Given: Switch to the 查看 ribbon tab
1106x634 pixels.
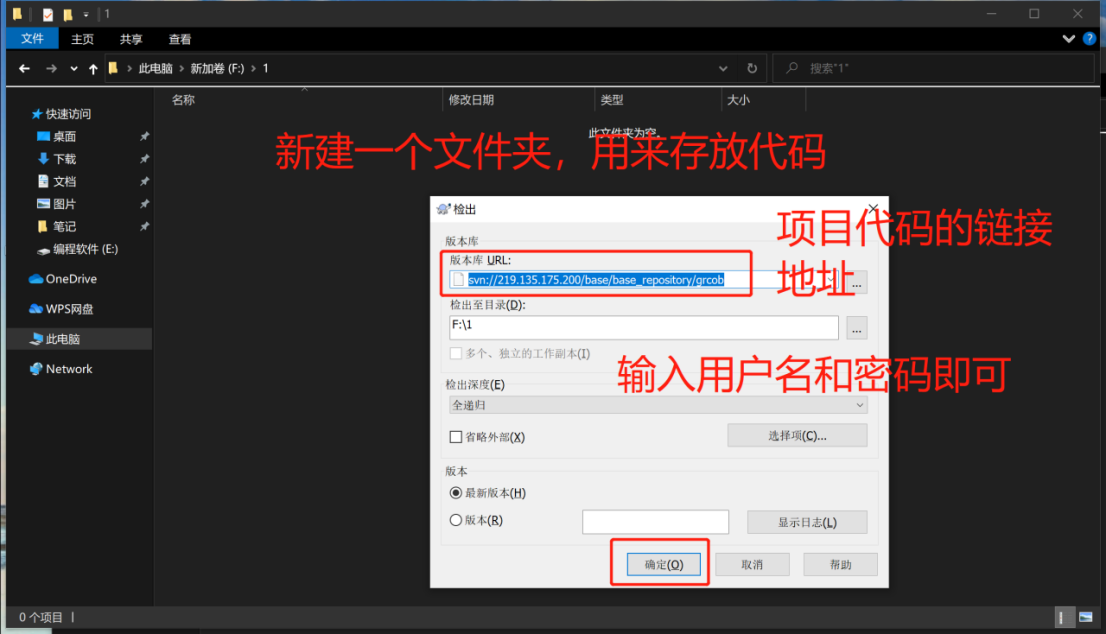Looking at the screenshot, I should (x=180, y=39).
